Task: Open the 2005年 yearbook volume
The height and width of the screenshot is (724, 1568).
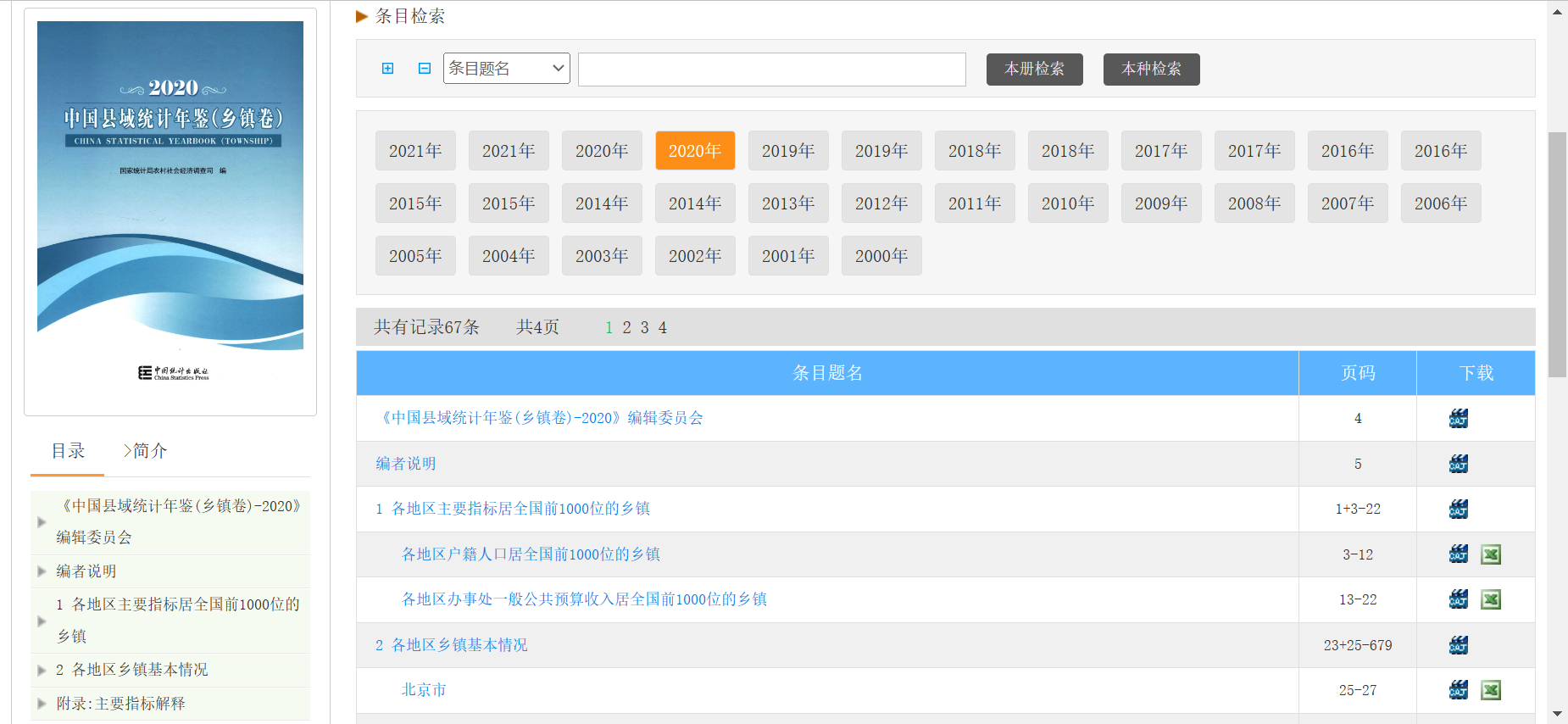Action: coord(415,256)
